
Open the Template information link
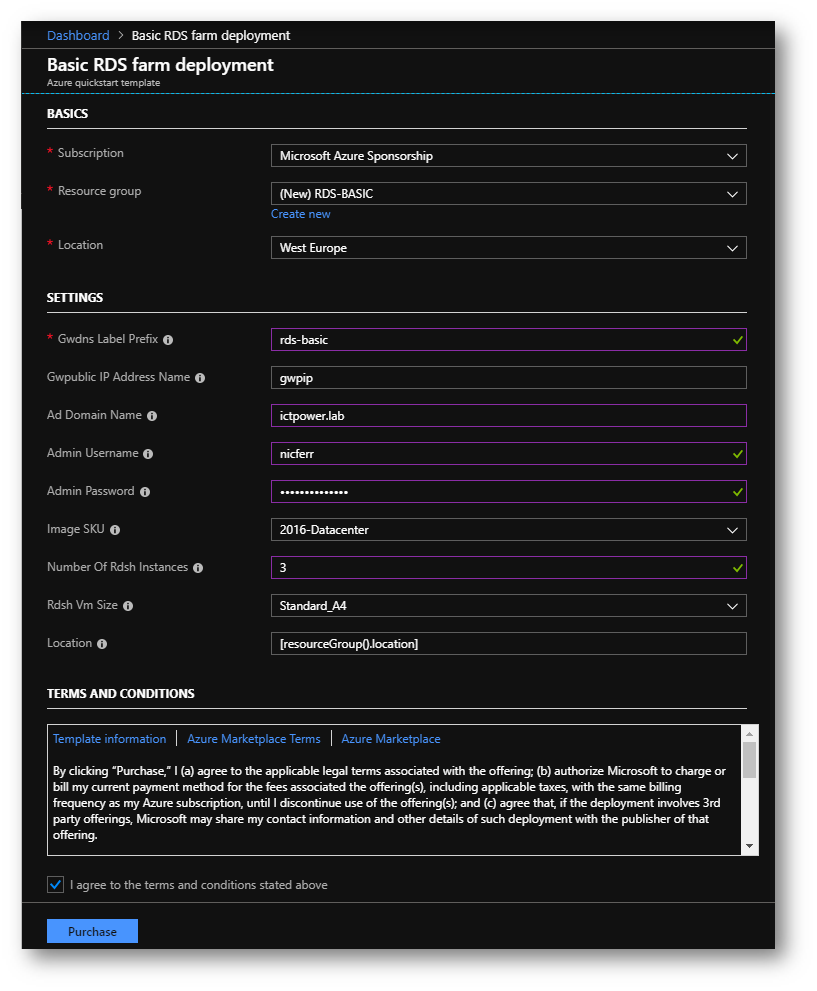109,739
